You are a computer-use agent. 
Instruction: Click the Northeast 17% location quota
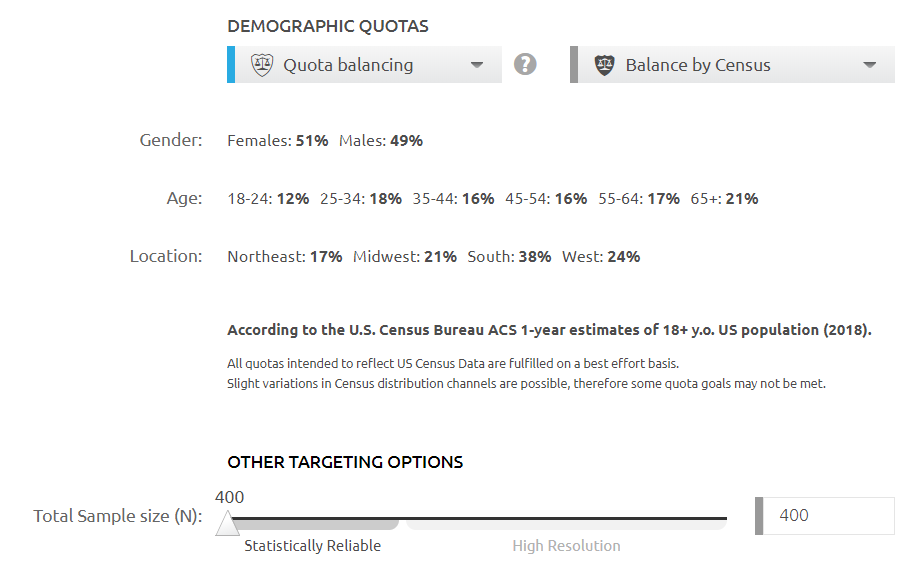(x=284, y=257)
